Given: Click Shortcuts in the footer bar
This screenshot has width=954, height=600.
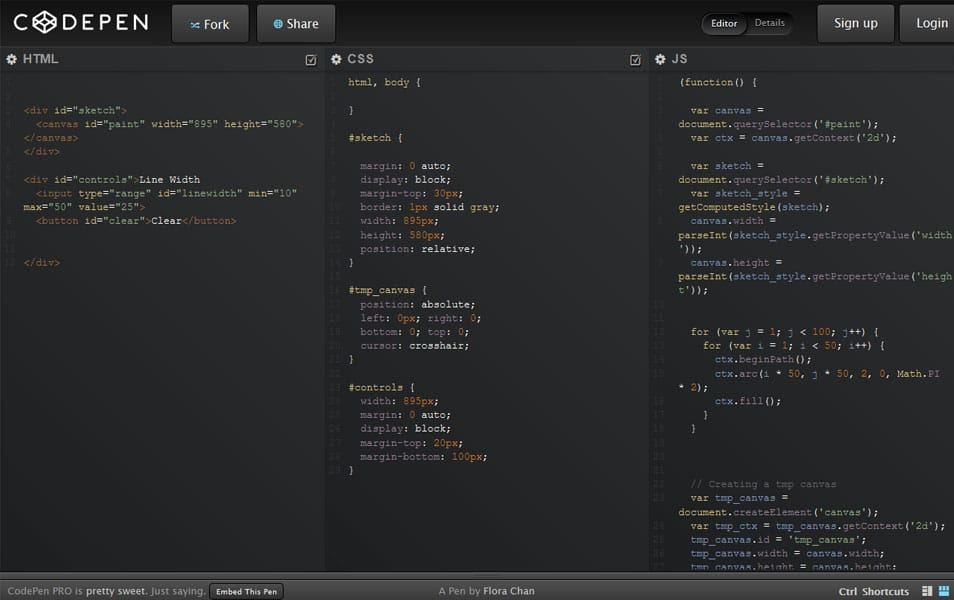Looking at the screenshot, I should click(x=888, y=590).
